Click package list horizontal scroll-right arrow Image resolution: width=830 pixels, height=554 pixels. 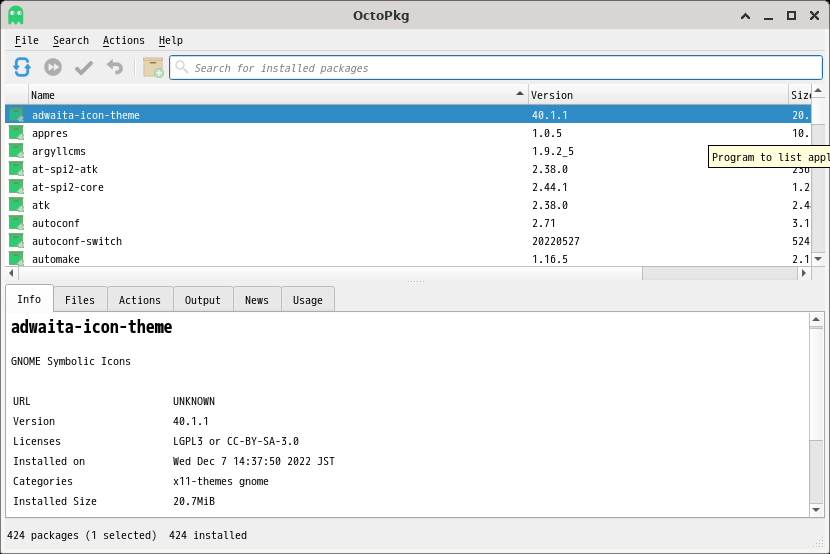pyautogui.click(x=804, y=273)
